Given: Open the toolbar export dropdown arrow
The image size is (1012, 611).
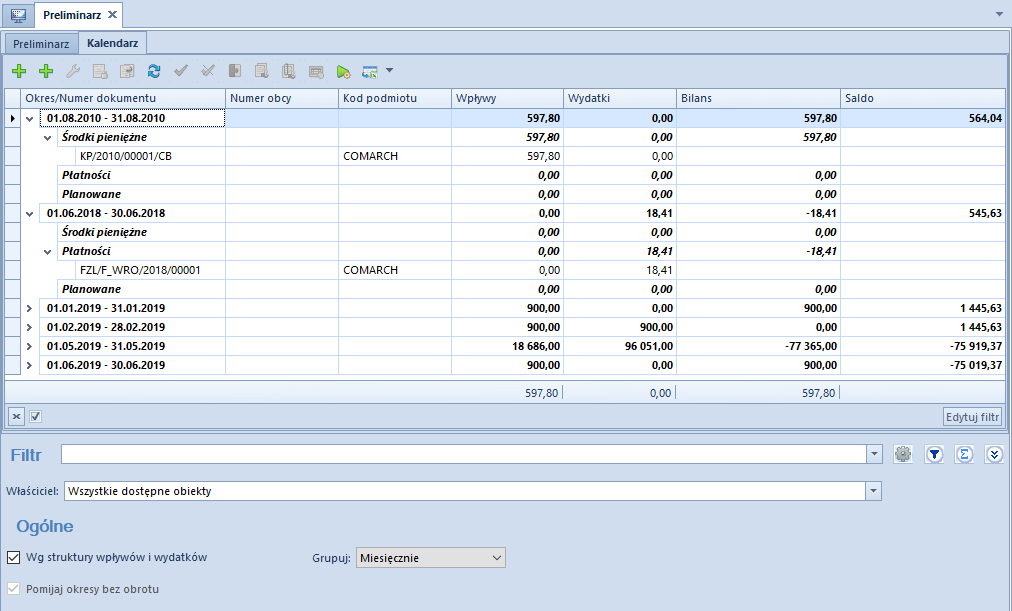Looking at the screenshot, I should coord(389,70).
